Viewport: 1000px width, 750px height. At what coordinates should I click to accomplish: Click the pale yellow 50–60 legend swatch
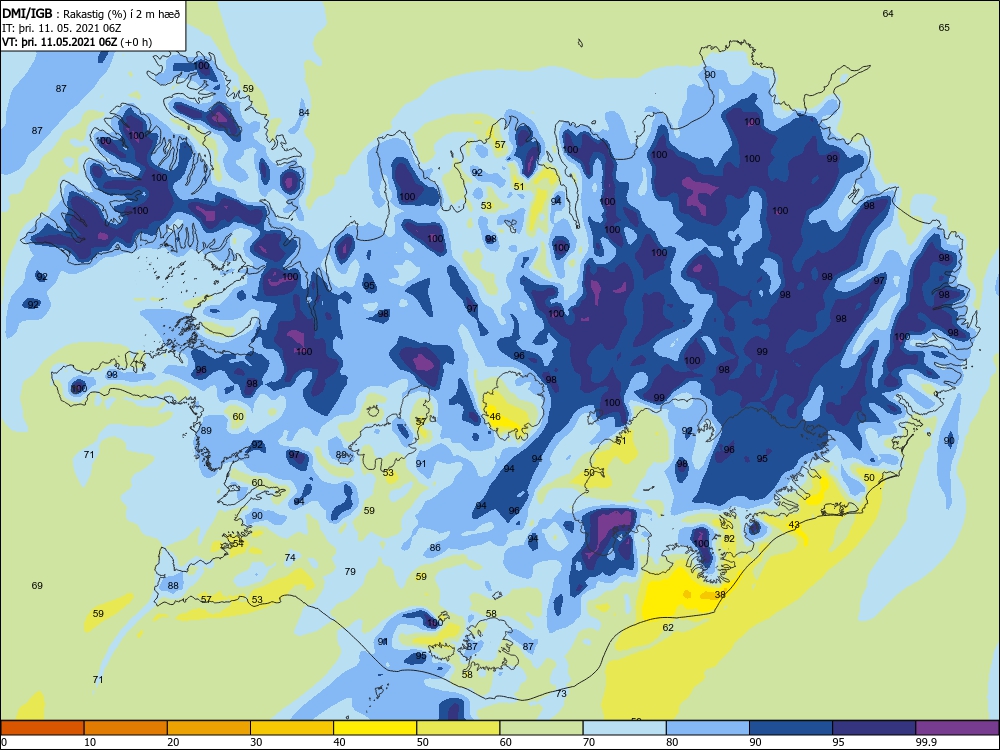tap(458, 728)
